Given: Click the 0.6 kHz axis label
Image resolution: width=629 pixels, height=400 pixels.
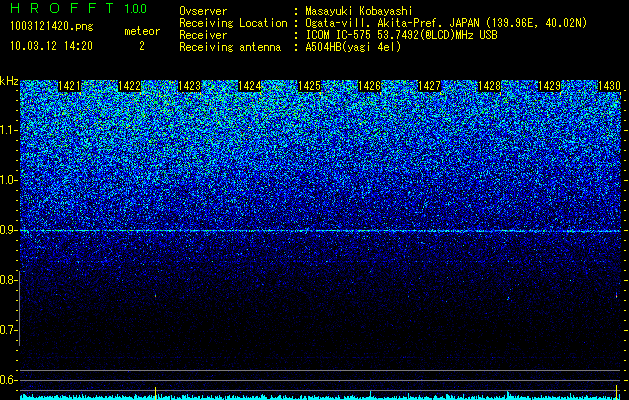Looking at the screenshot, I should (x=9, y=380).
